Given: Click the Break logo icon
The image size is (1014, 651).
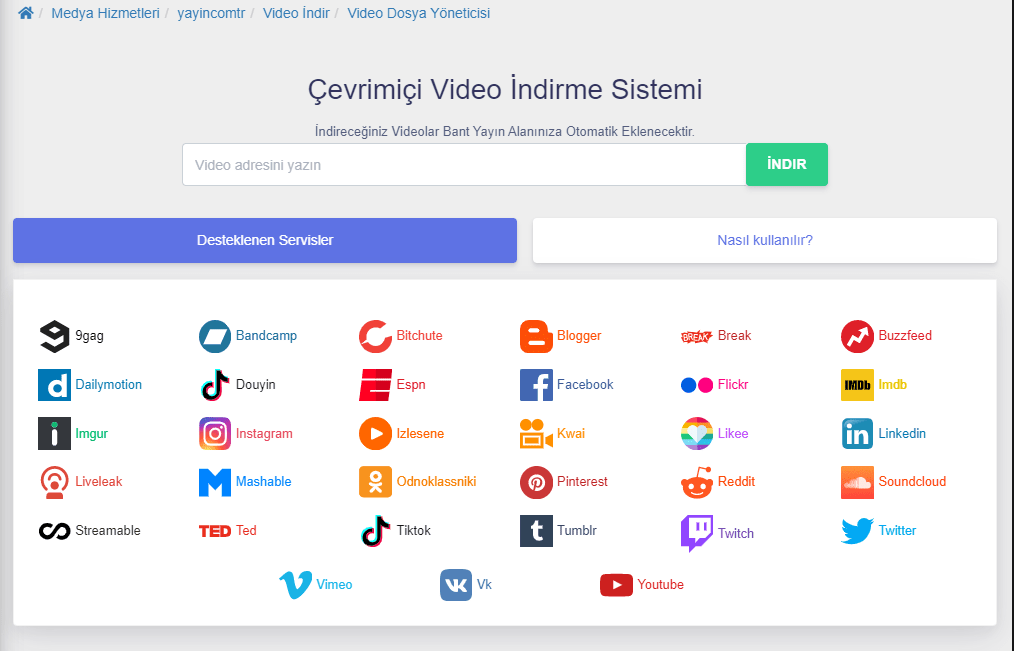Looking at the screenshot, I should [x=696, y=336].
